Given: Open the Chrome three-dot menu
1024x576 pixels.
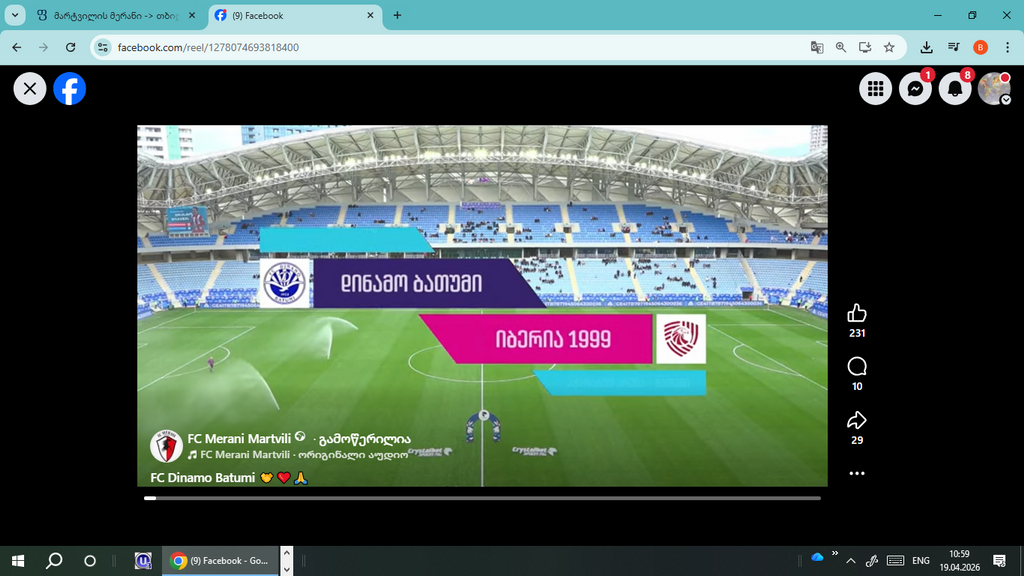Looking at the screenshot, I should tap(1008, 47).
